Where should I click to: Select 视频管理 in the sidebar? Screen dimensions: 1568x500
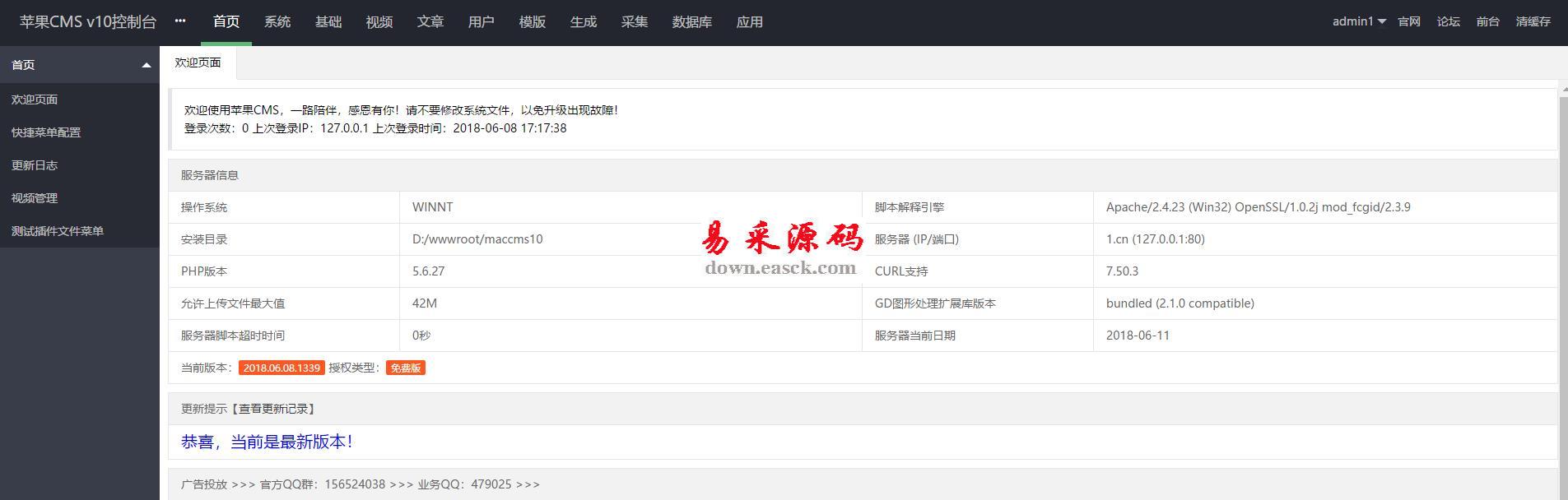point(35,198)
